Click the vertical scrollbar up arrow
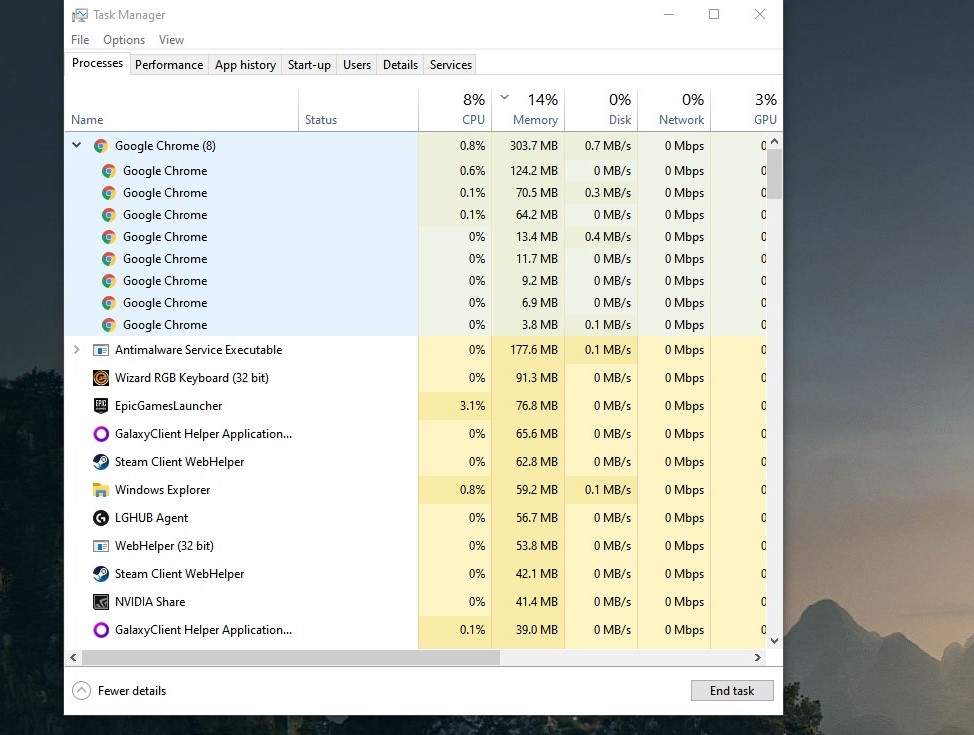 (x=774, y=142)
